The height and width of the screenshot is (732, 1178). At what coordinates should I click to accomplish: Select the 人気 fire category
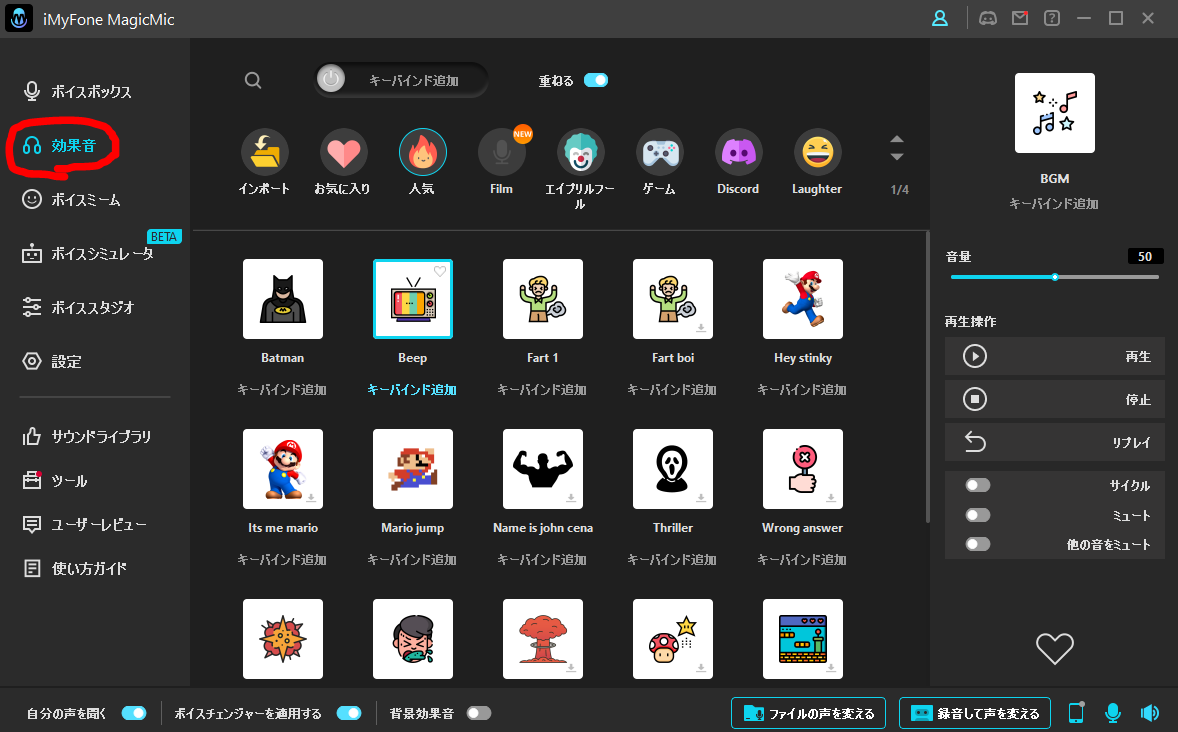422,153
